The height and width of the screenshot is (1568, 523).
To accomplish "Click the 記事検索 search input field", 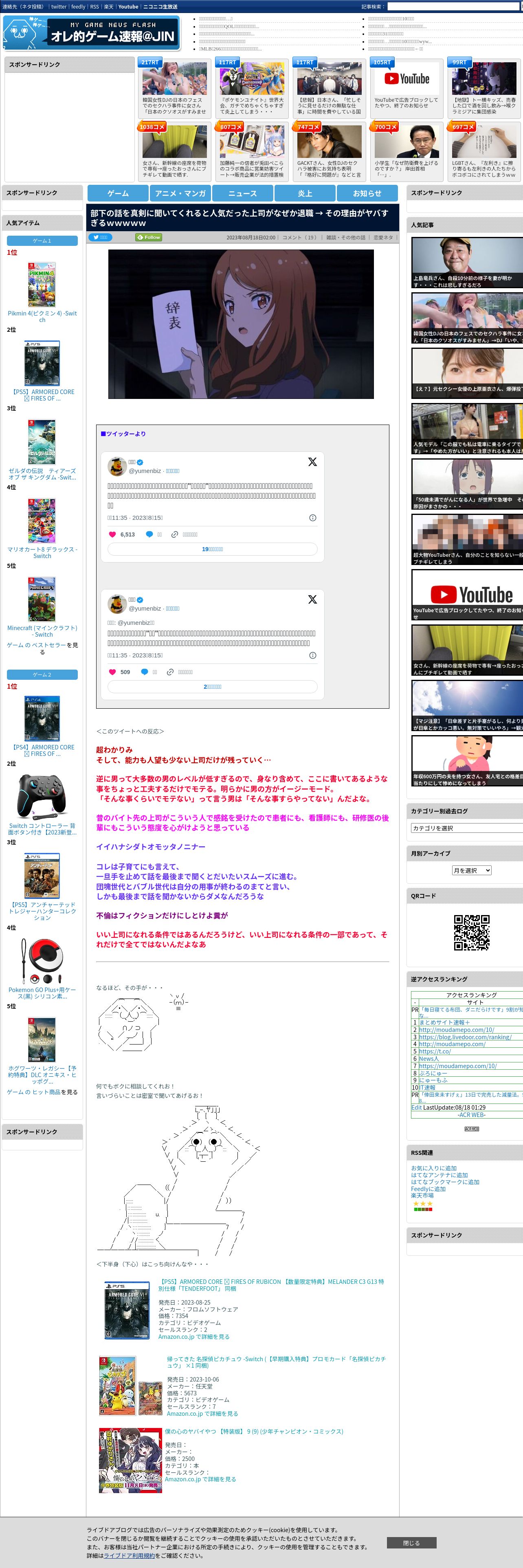I will point(454,7).
